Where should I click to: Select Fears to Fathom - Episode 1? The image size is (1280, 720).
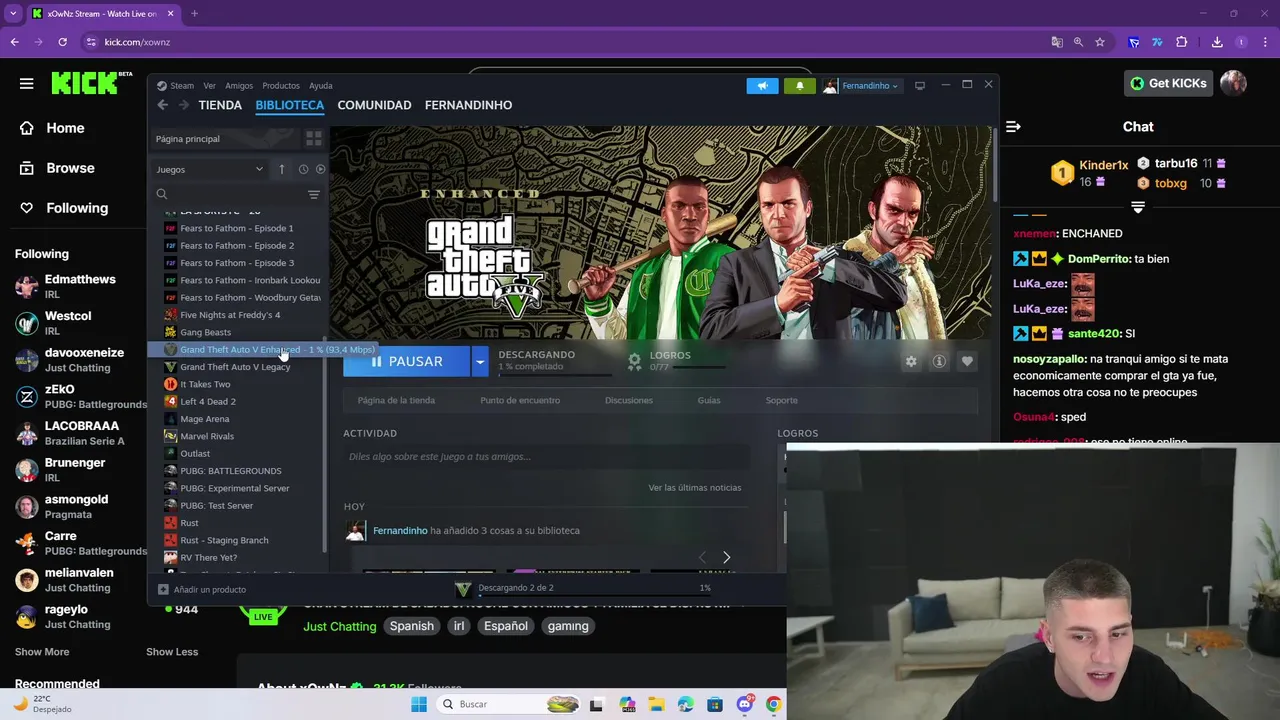click(x=237, y=228)
